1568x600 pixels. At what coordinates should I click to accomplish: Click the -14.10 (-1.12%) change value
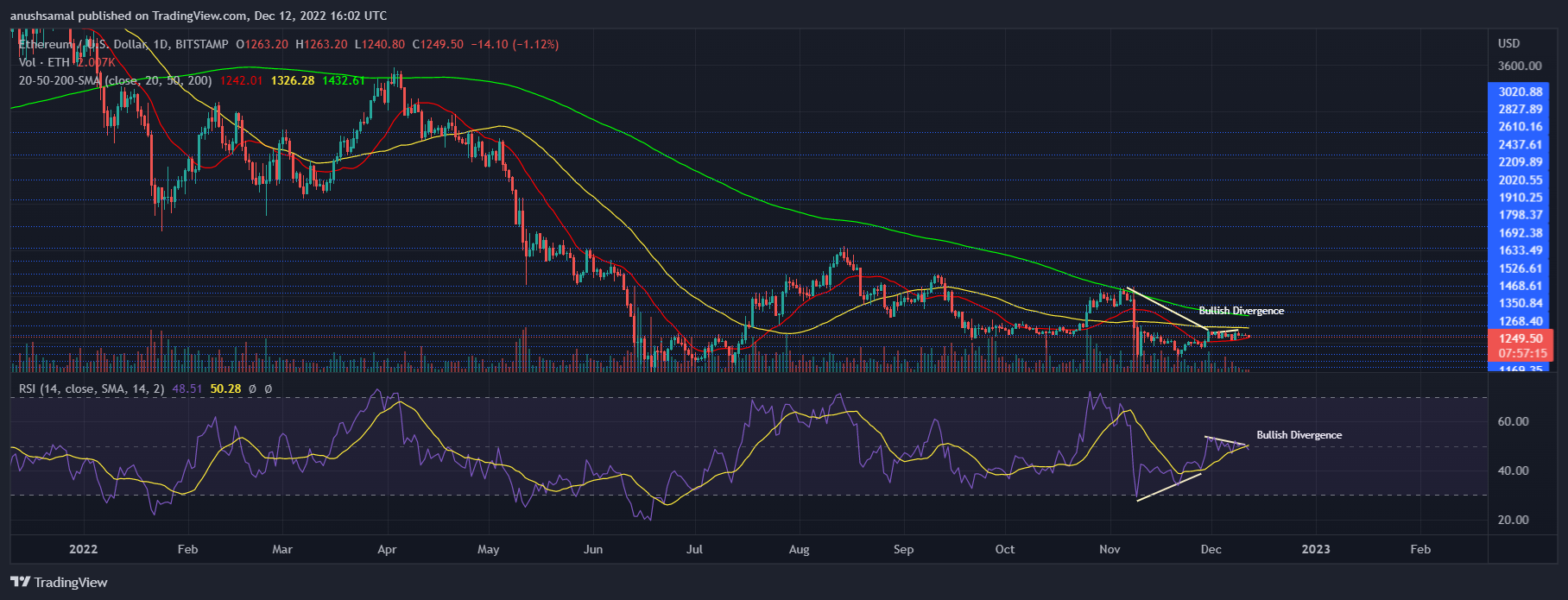coord(514,44)
